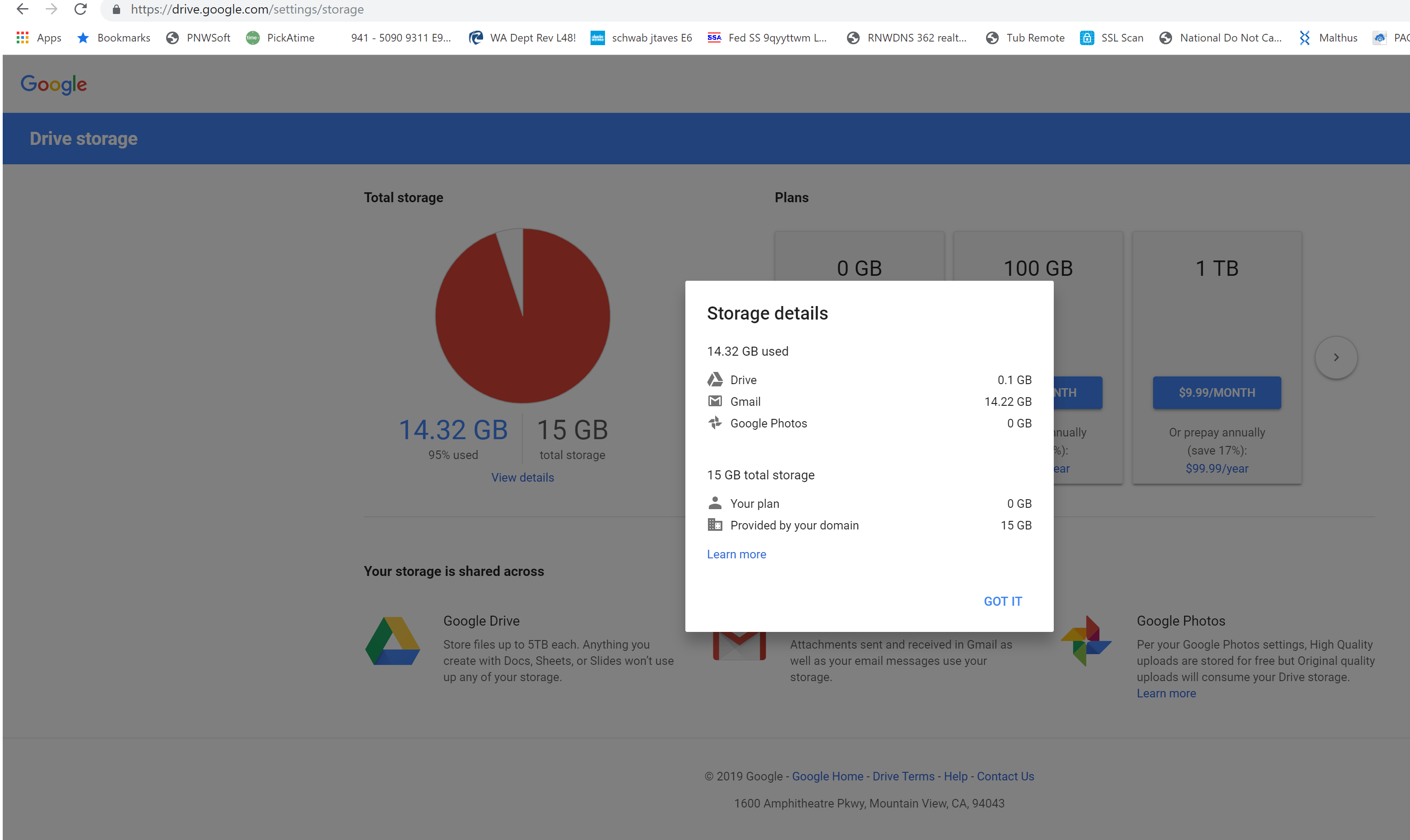The image size is (1410, 840).
Task: Click the 15 GB total storage figure
Action: [572, 430]
